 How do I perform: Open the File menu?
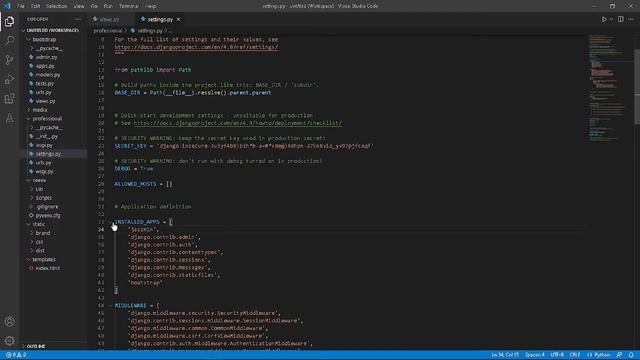coord(21,6)
